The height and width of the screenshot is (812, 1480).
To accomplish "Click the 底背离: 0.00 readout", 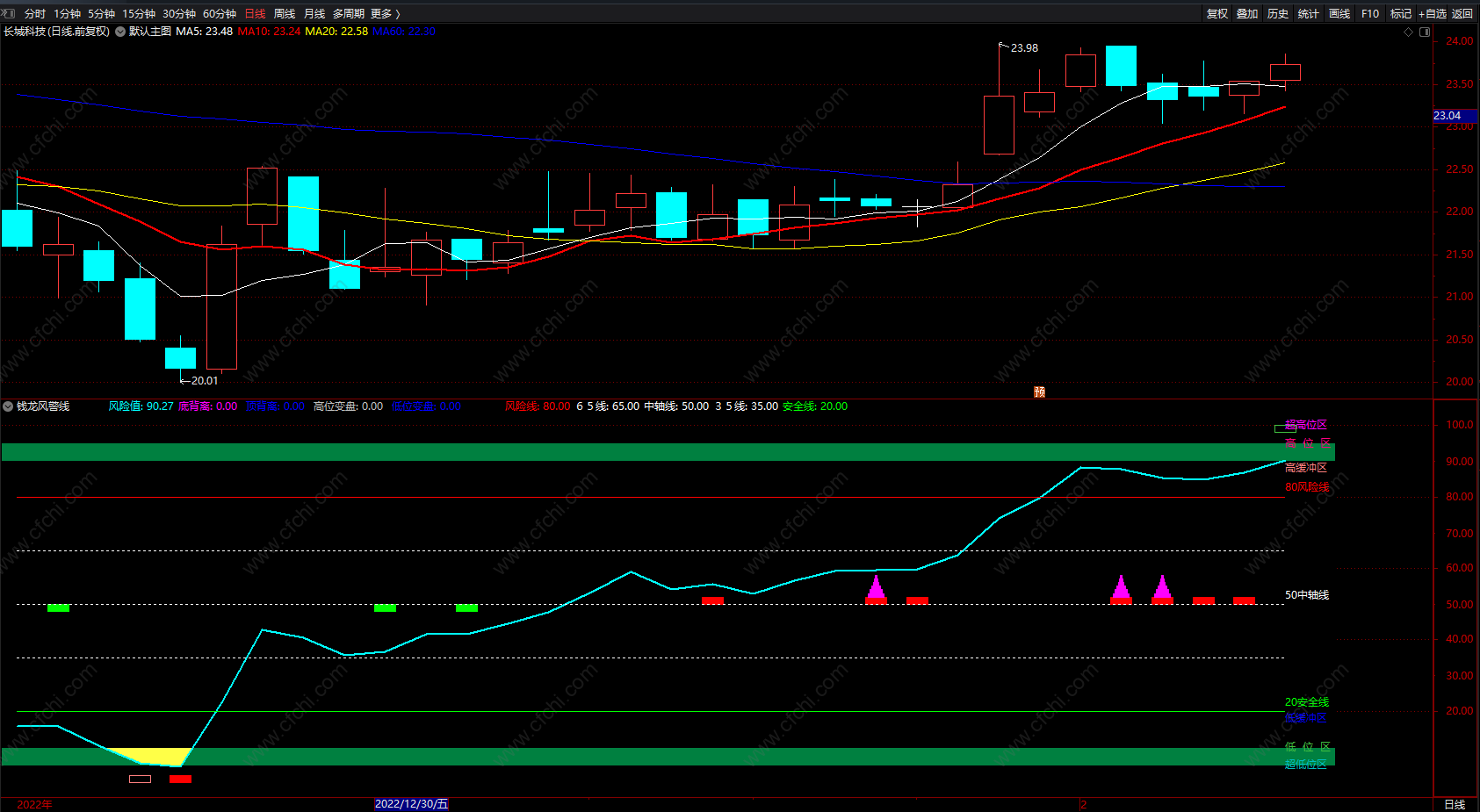I will (x=207, y=406).
